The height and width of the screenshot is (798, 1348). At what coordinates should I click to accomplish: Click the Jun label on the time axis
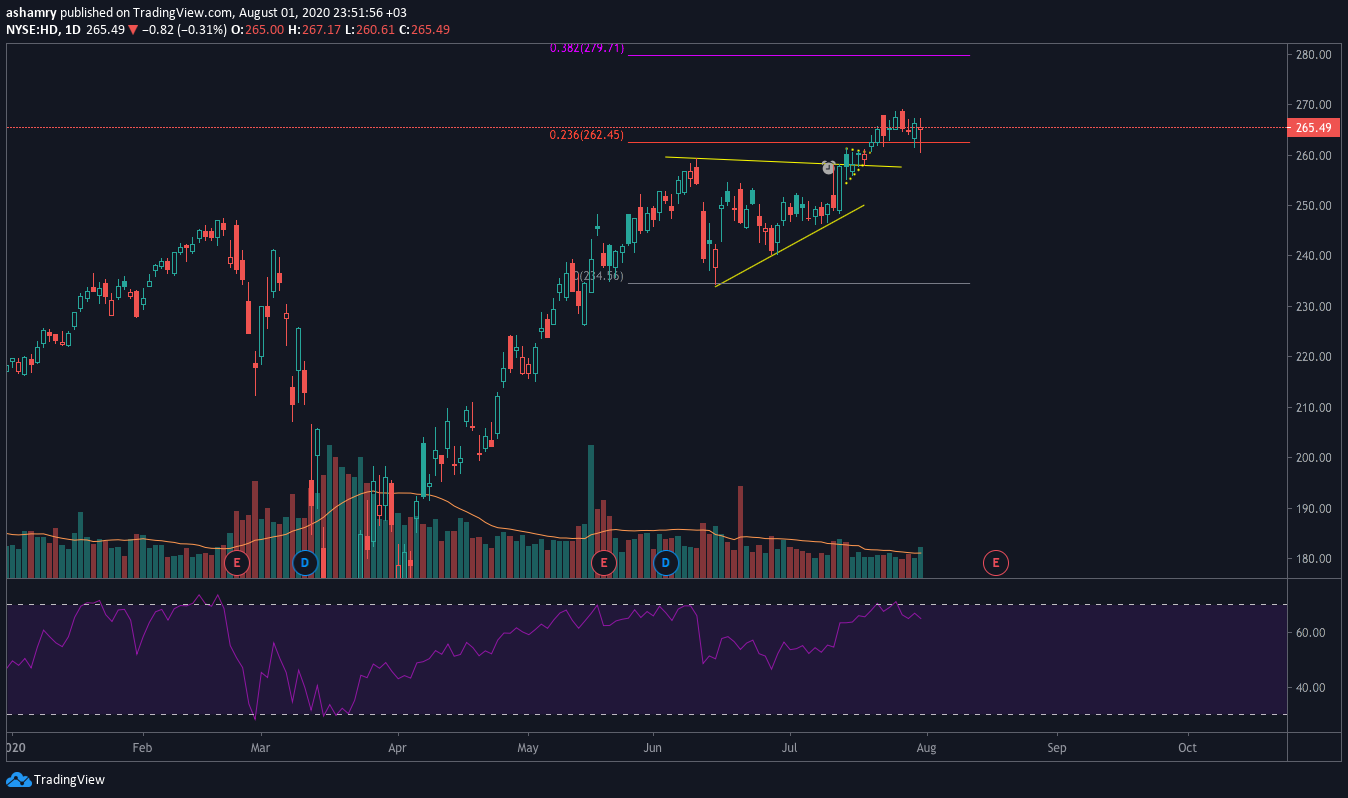653,748
